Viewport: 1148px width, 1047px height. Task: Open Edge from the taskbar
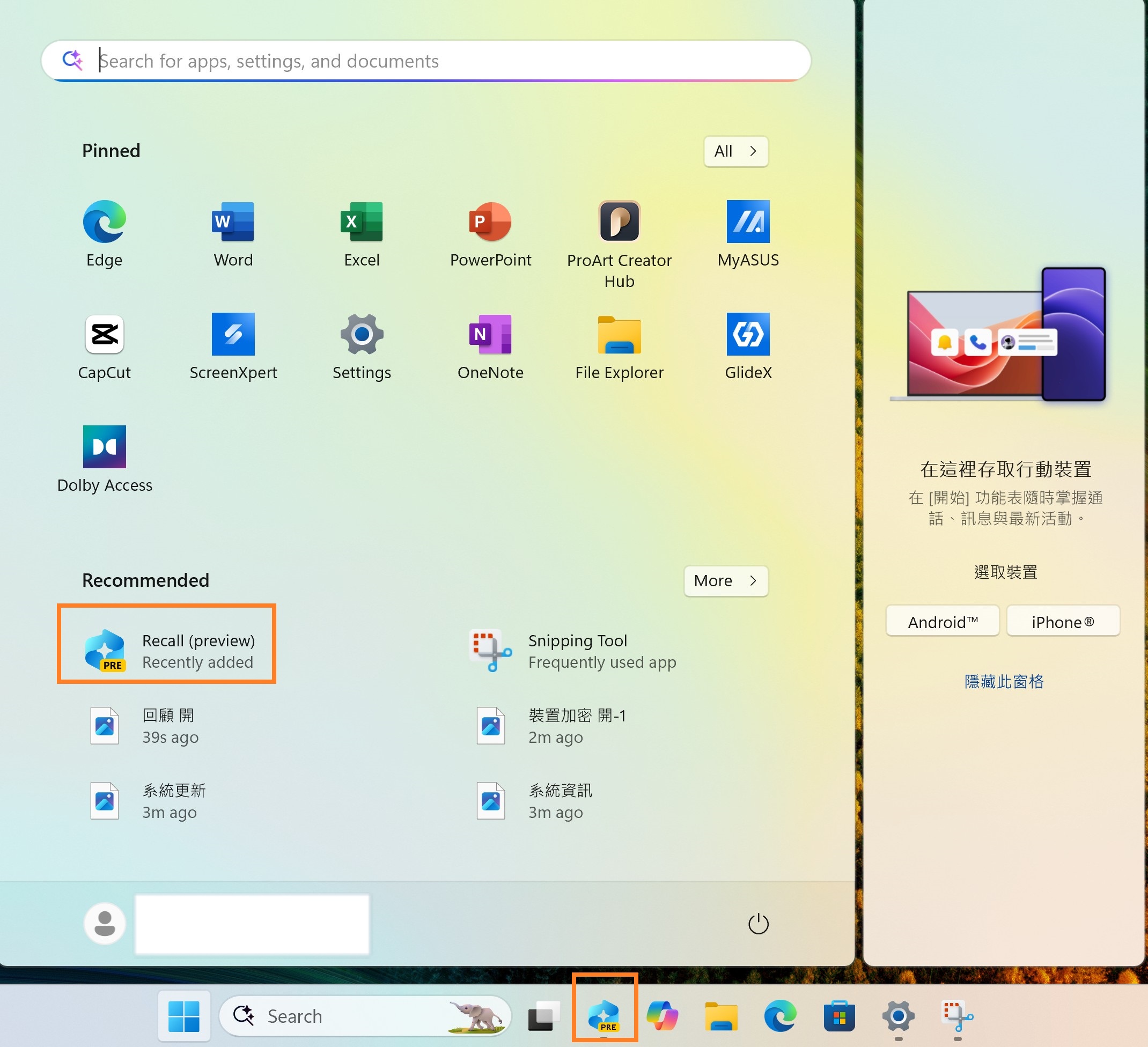[780, 1016]
